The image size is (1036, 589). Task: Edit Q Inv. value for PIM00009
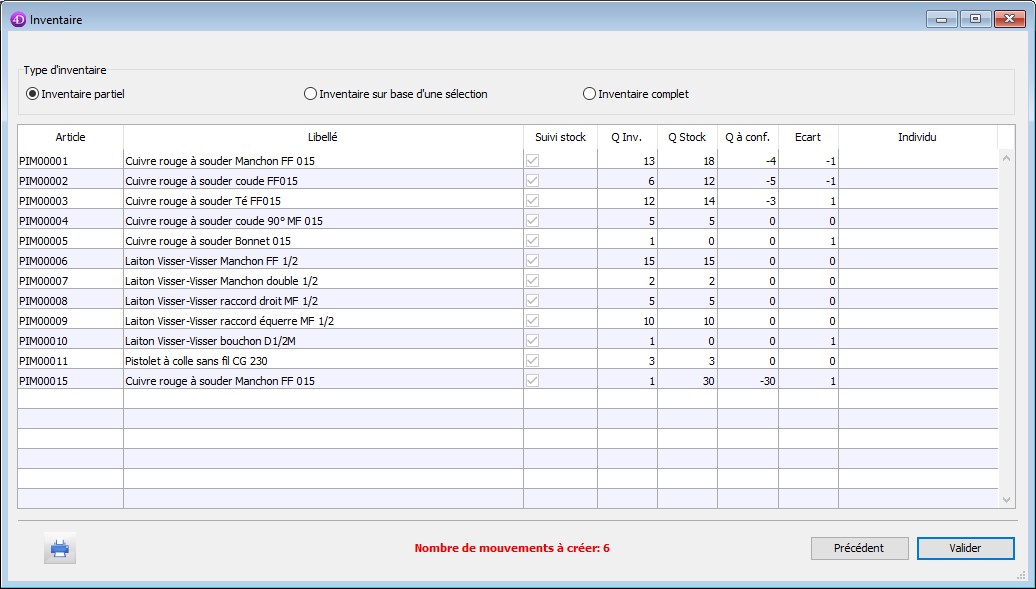[627, 321]
